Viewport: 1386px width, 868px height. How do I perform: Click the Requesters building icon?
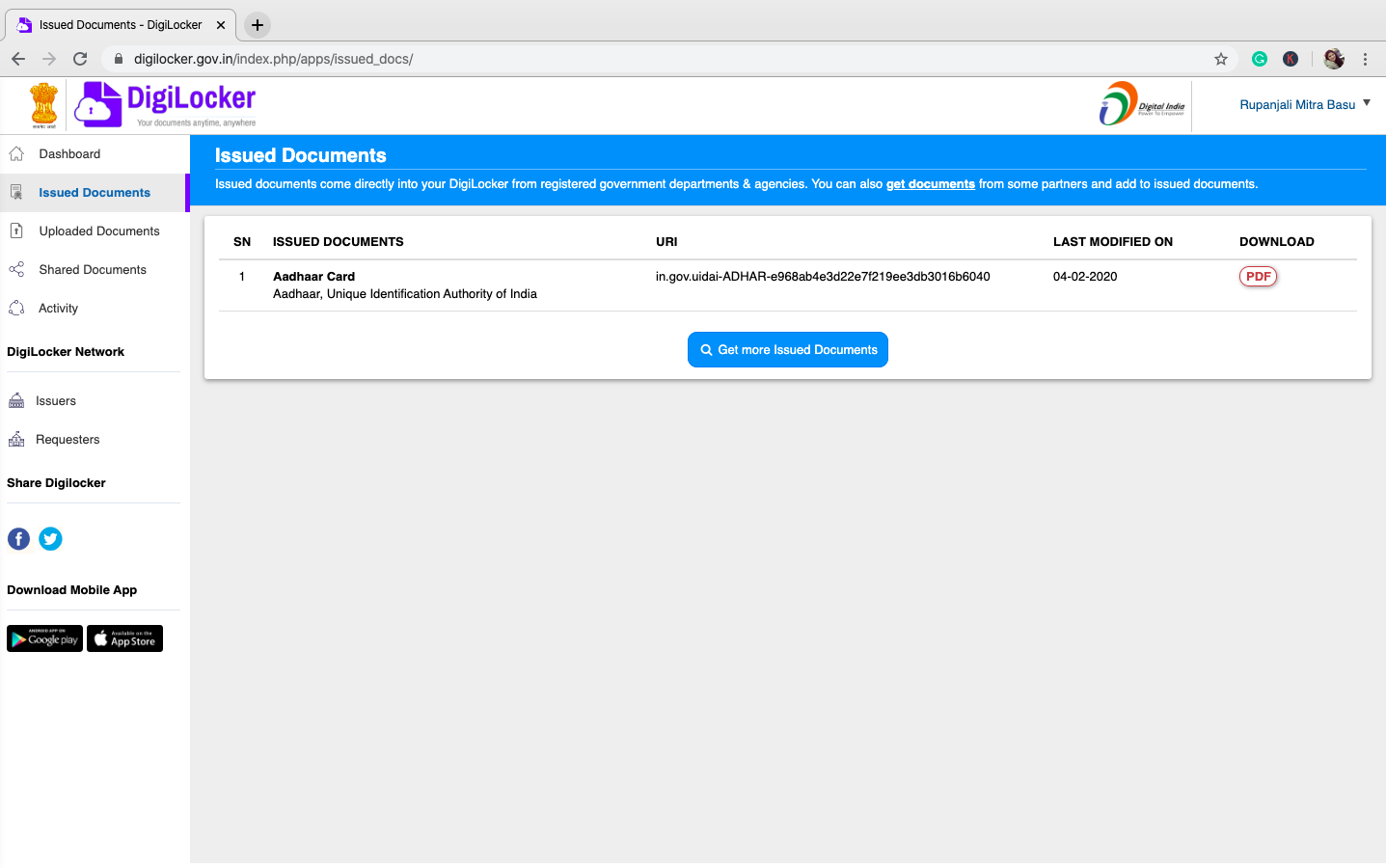click(x=16, y=440)
